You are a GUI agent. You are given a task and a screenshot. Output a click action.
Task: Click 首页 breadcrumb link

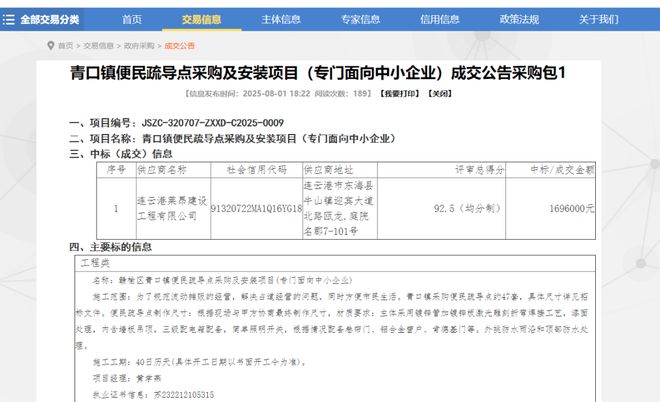pyautogui.click(x=65, y=45)
